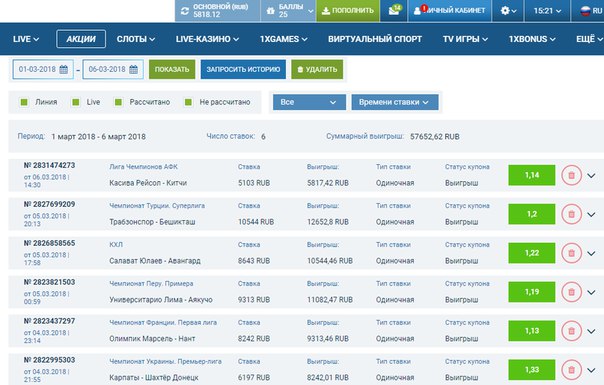The image size is (604, 385).
Task: Click the 1,2 odds box
Action: tap(532, 214)
